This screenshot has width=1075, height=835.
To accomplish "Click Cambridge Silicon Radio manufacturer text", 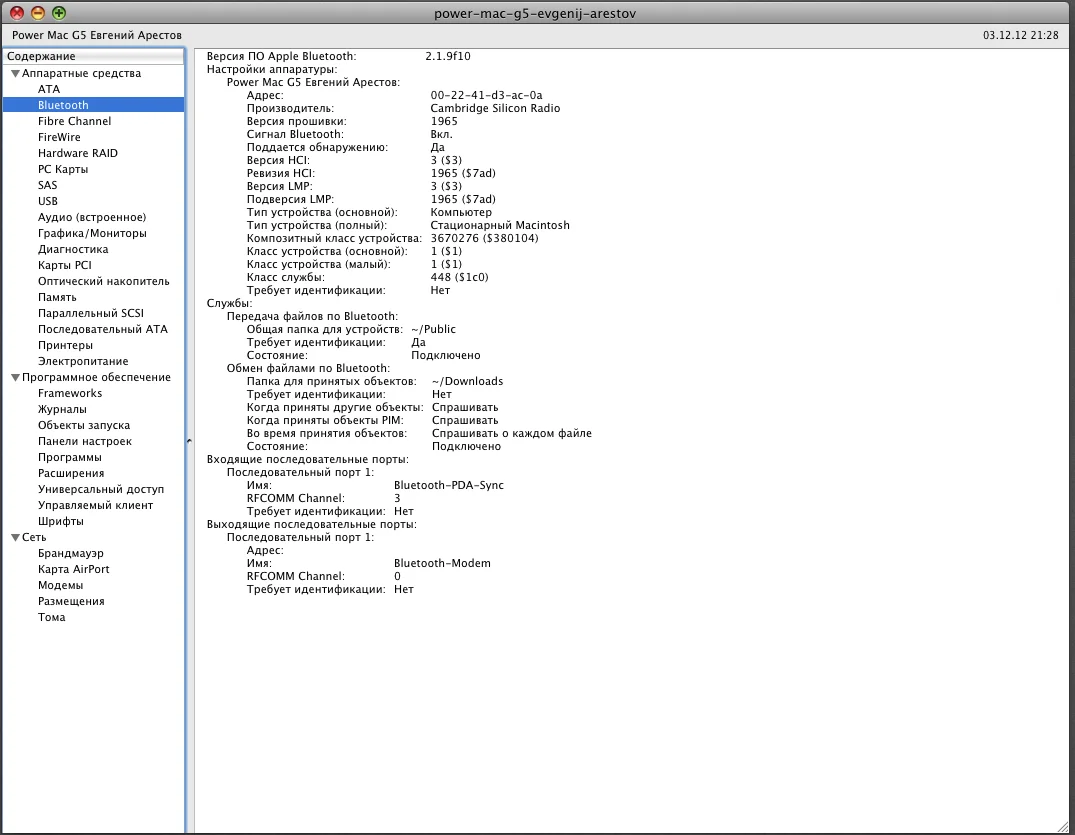I will click(495, 108).
